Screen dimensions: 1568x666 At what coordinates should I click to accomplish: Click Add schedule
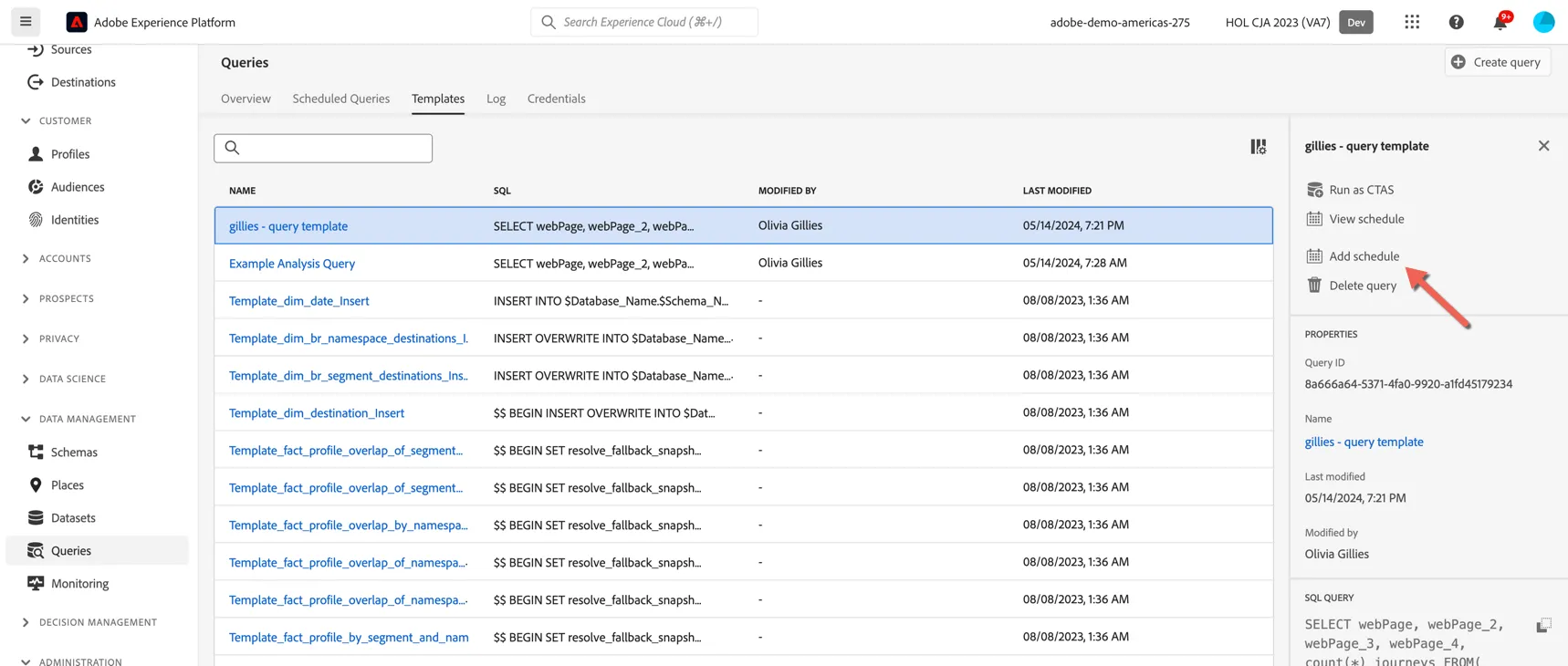coord(1353,256)
